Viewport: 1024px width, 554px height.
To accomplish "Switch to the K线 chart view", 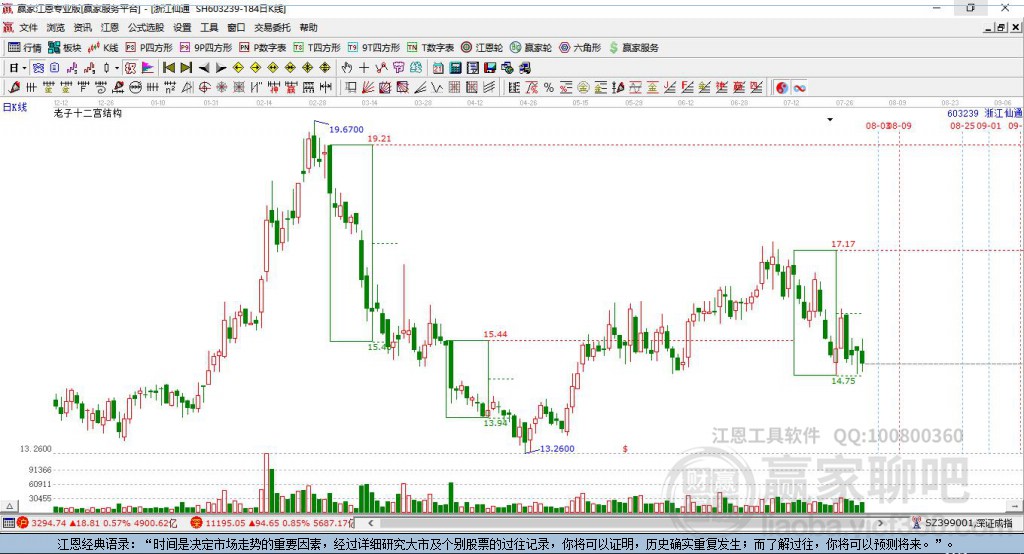I will tap(103, 48).
